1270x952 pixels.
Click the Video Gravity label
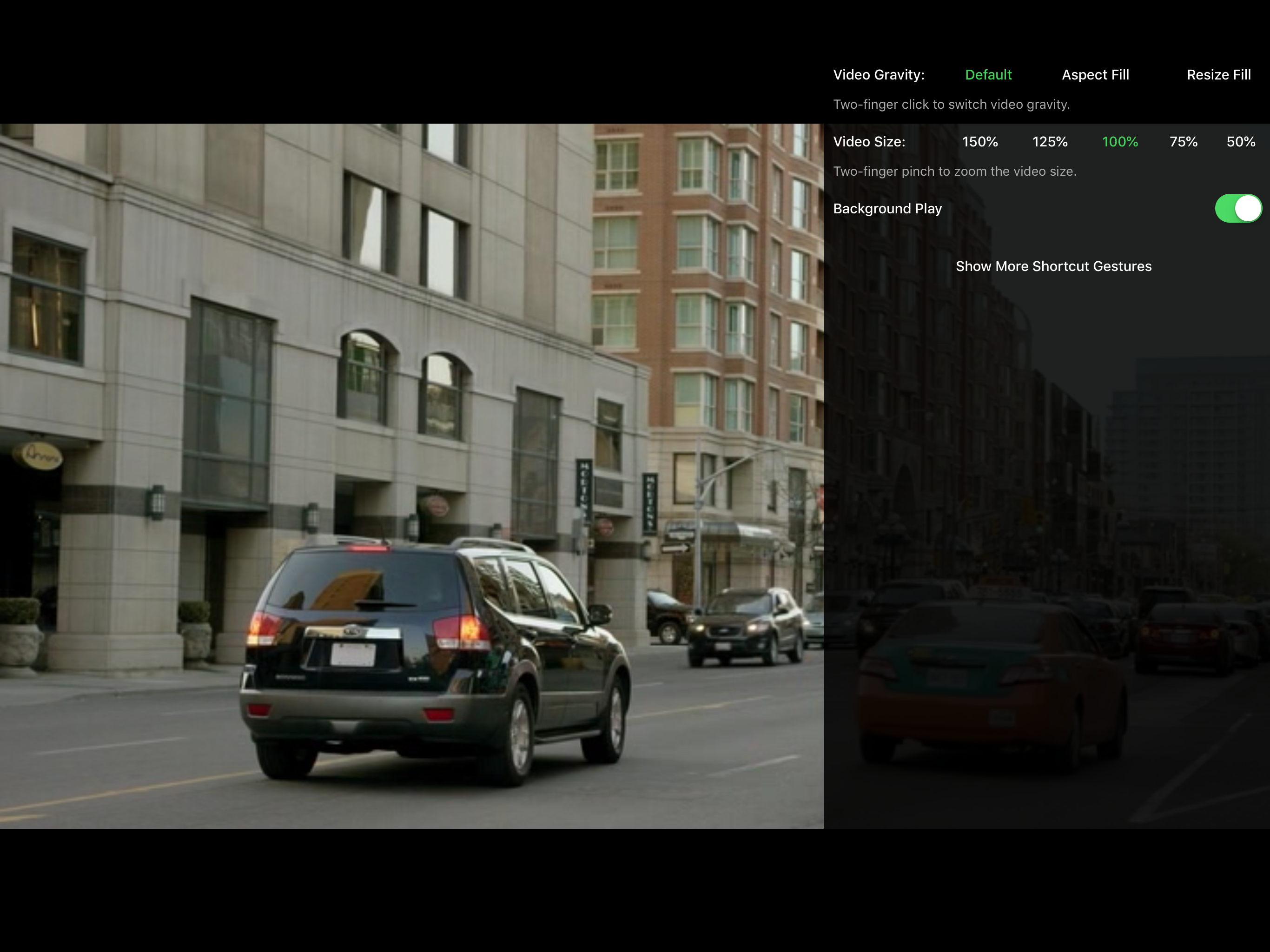pyautogui.click(x=879, y=75)
